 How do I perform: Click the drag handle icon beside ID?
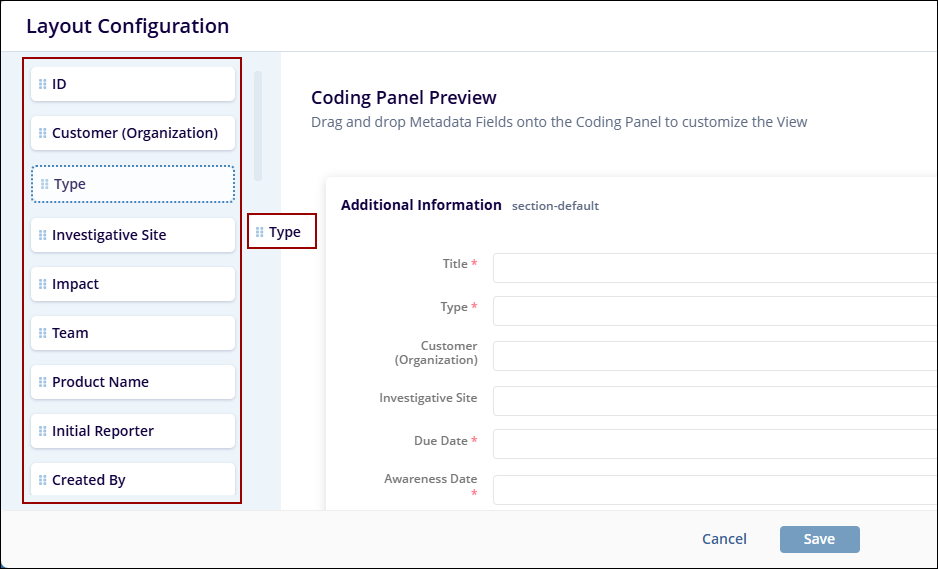(x=43, y=84)
